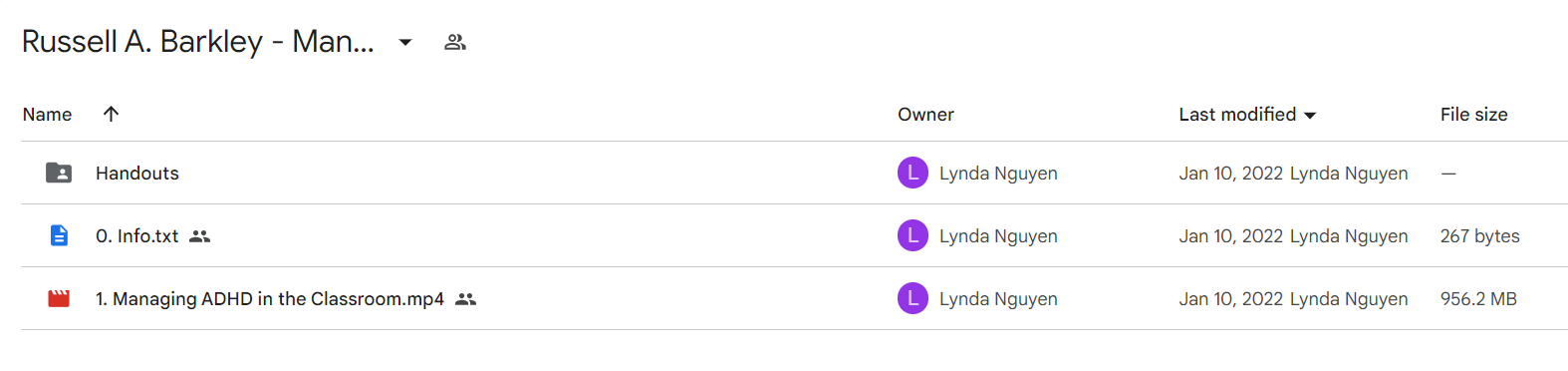
Task: Click Lynda Nguyen avatar in Handouts row
Action: [x=913, y=173]
